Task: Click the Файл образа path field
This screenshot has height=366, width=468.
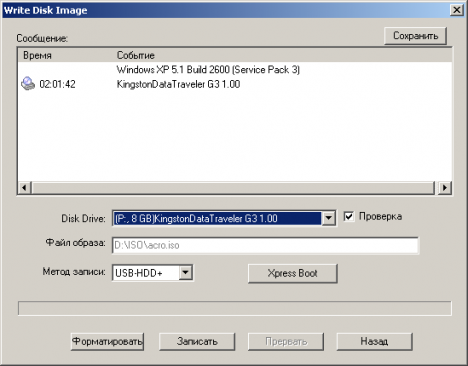Action: (x=265, y=245)
